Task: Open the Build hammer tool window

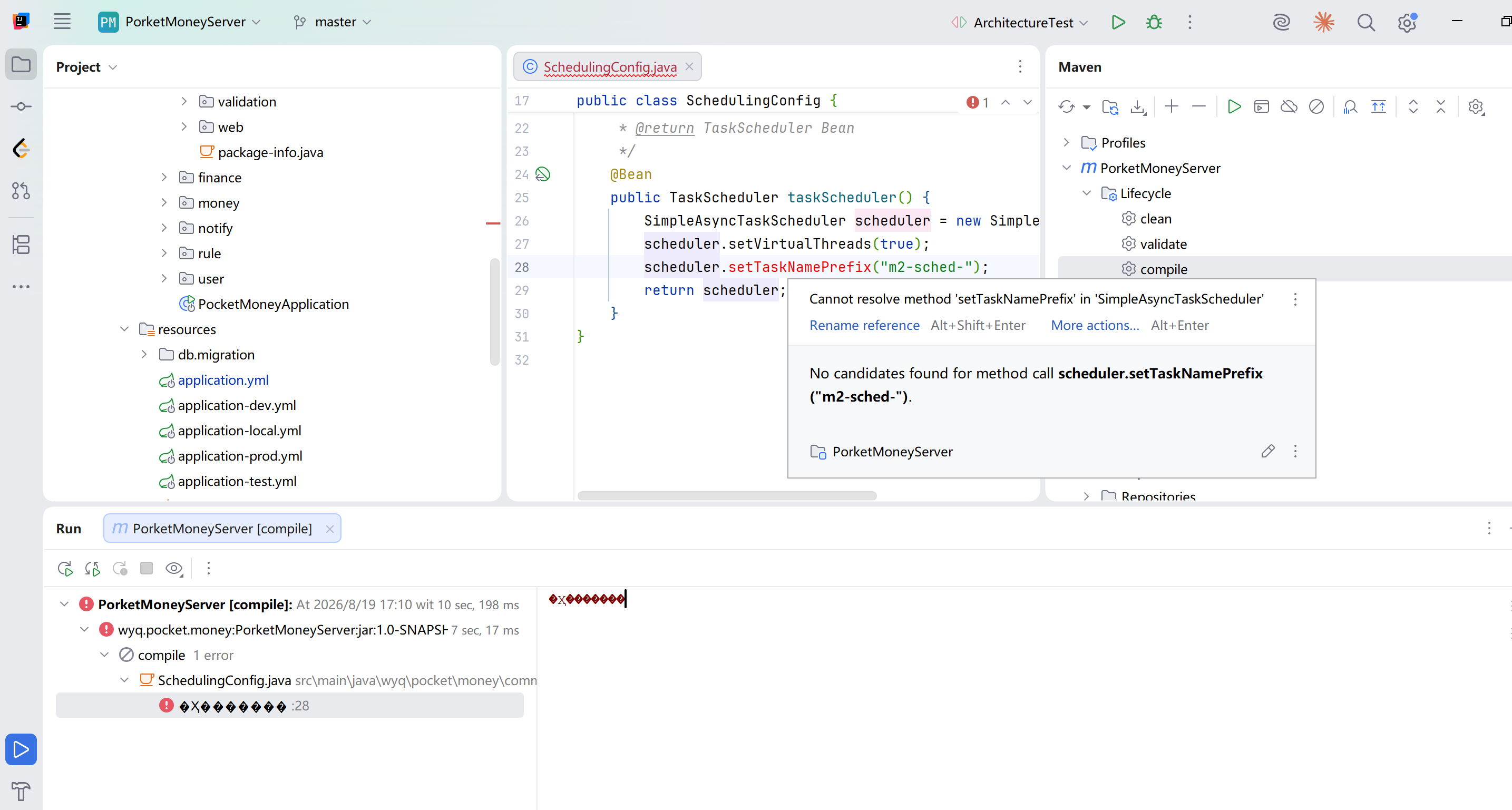Action: click(21, 792)
